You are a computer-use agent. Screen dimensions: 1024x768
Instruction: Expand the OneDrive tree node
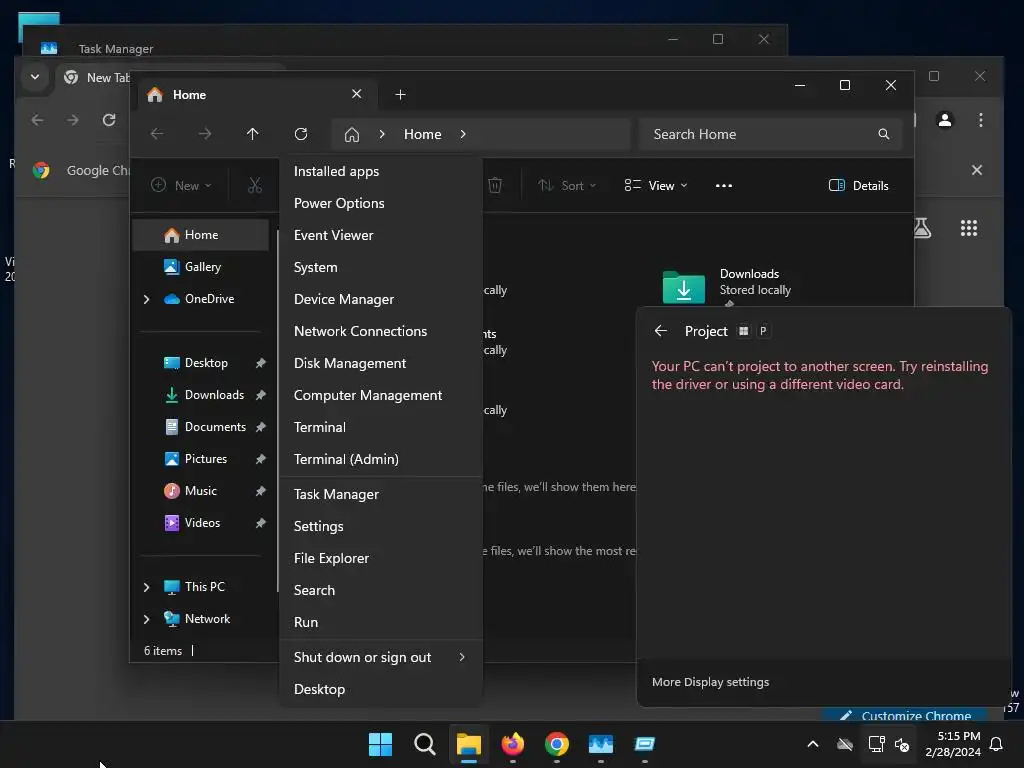[x=146, y=299]
